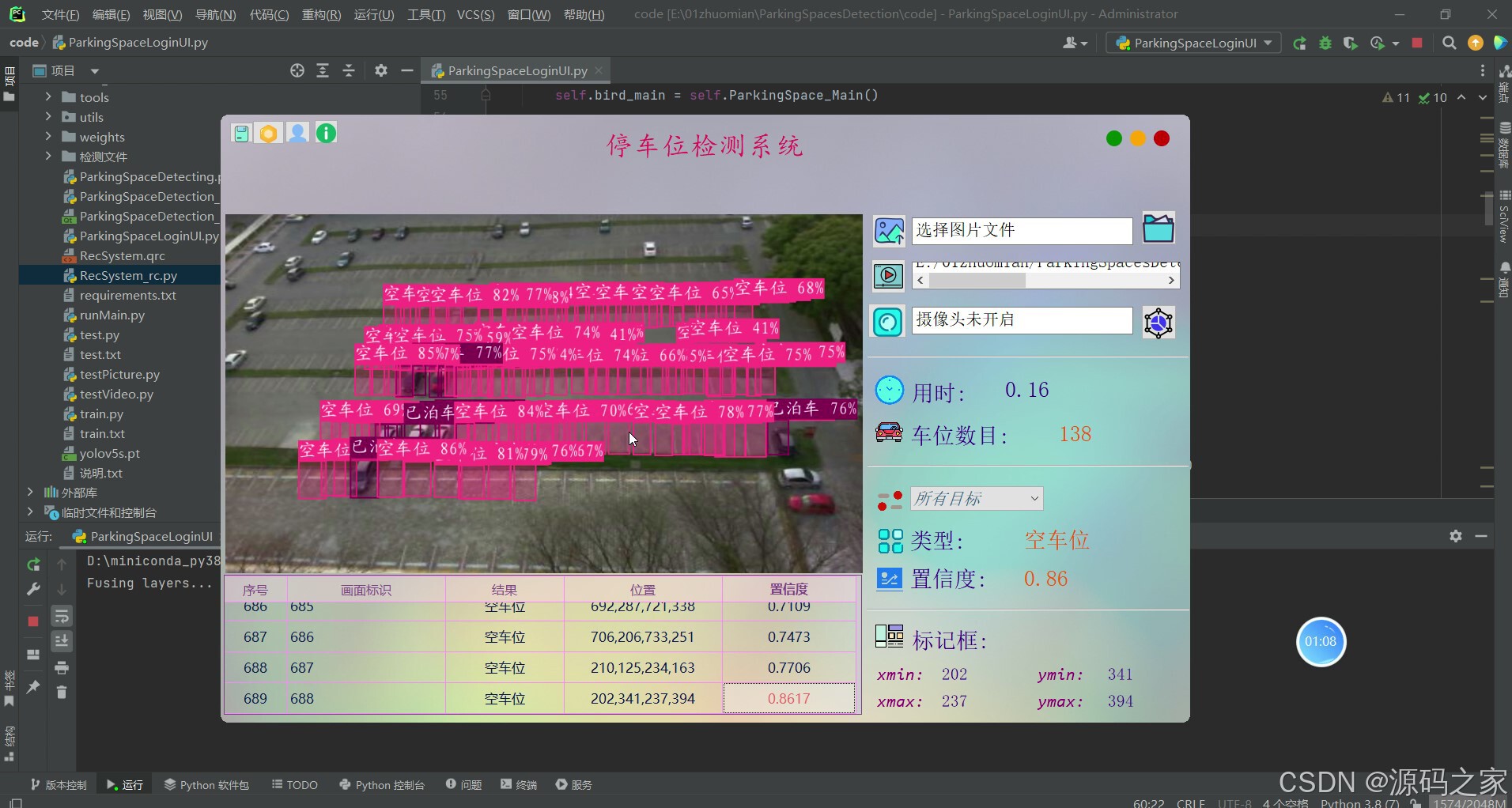
Task: Open the TODO tool window
Action: click(295, 784)
